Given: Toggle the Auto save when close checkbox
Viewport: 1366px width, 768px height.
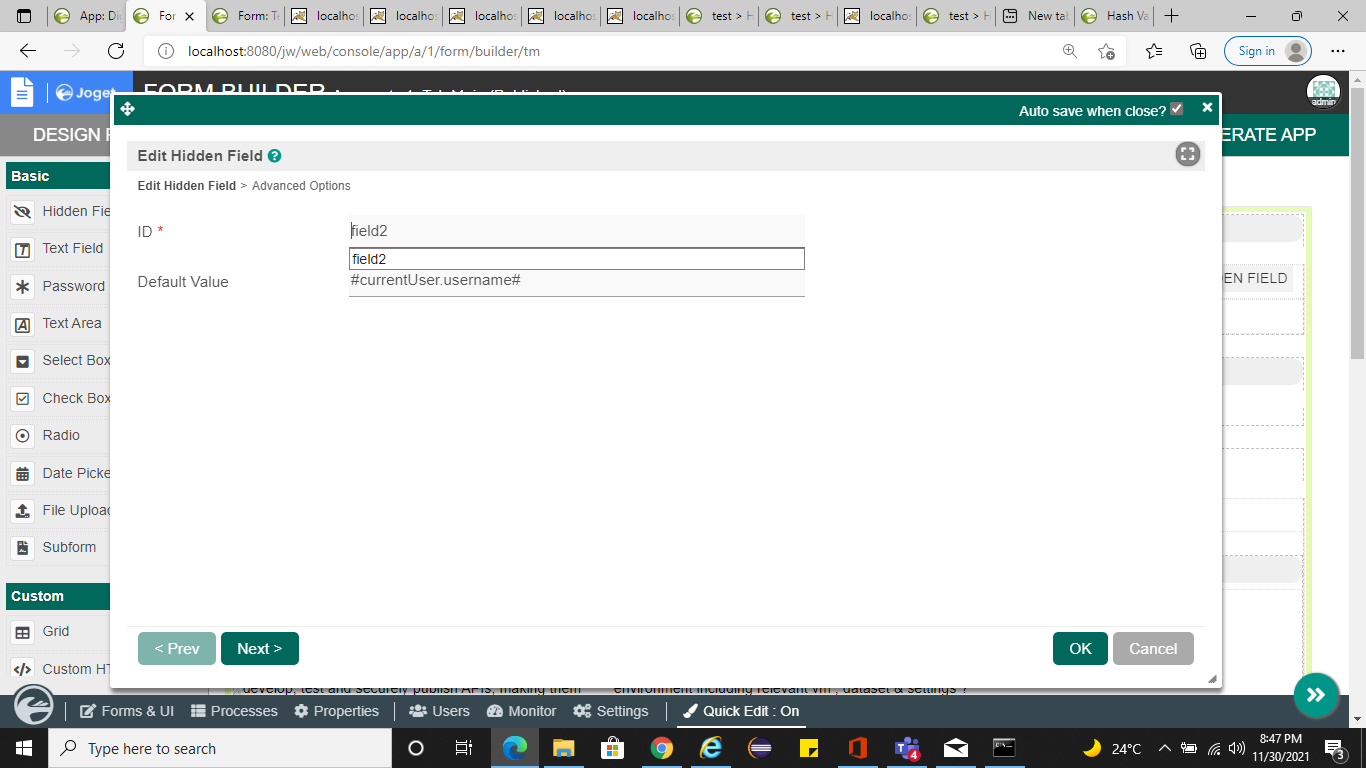Looking at the screenshot, I should (x=1177, y=109).
